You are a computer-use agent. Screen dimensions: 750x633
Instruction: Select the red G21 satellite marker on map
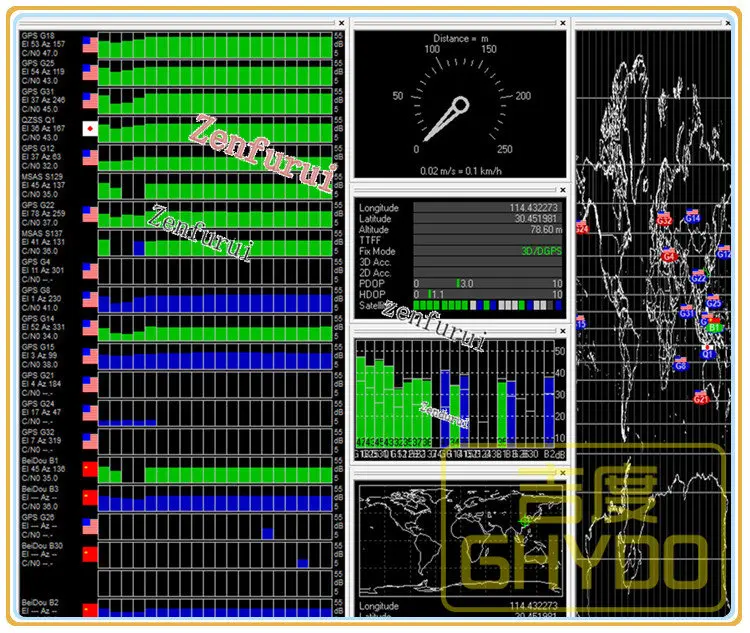(x=701, y=397)
